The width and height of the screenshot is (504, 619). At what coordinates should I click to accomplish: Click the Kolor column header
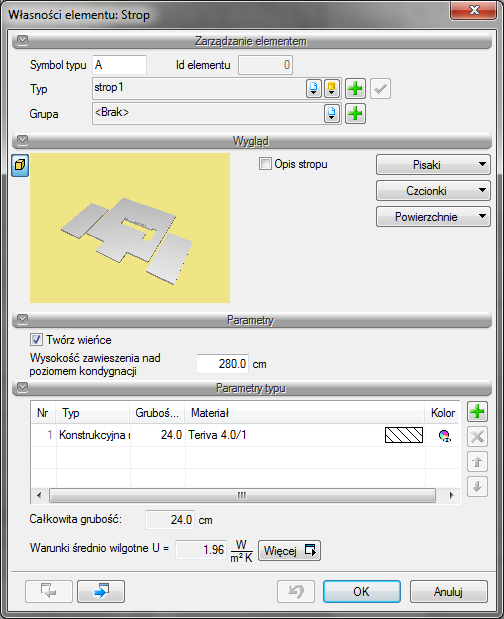pos(442,413)
